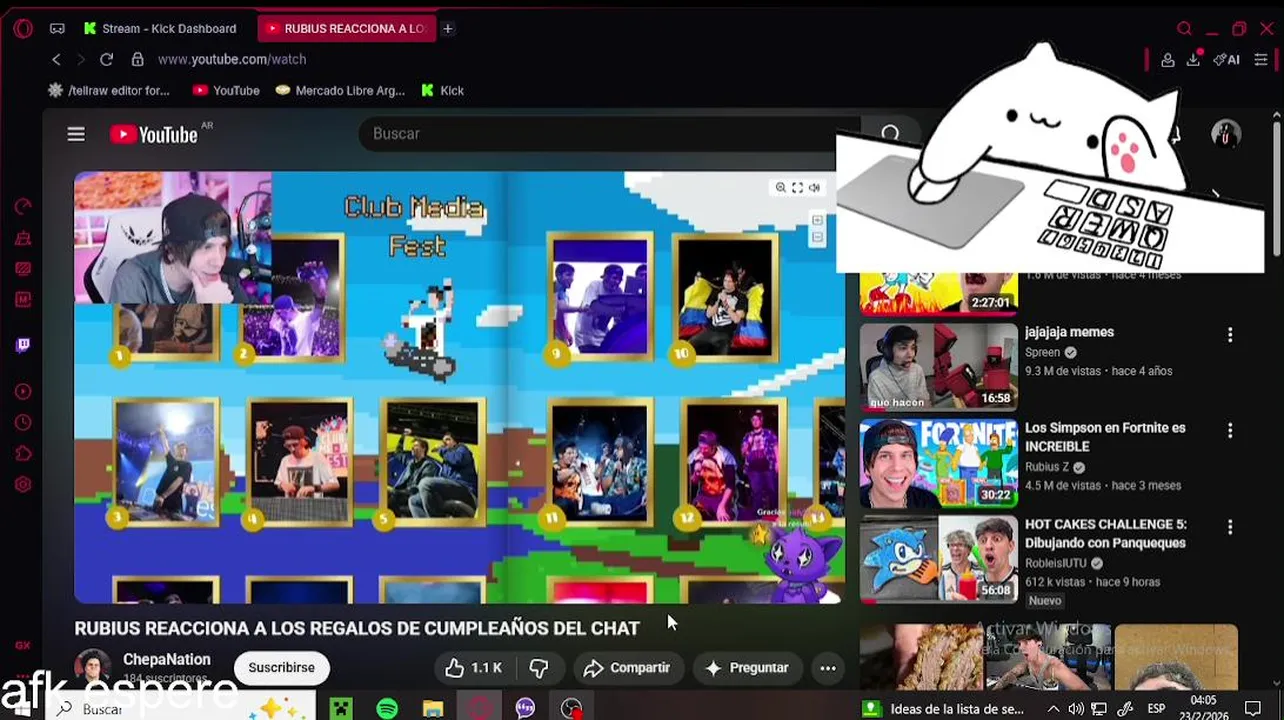Submit search with YouTube magnifier button
The height and width of the screenshot is (720, 1284).
click(890, 134)
